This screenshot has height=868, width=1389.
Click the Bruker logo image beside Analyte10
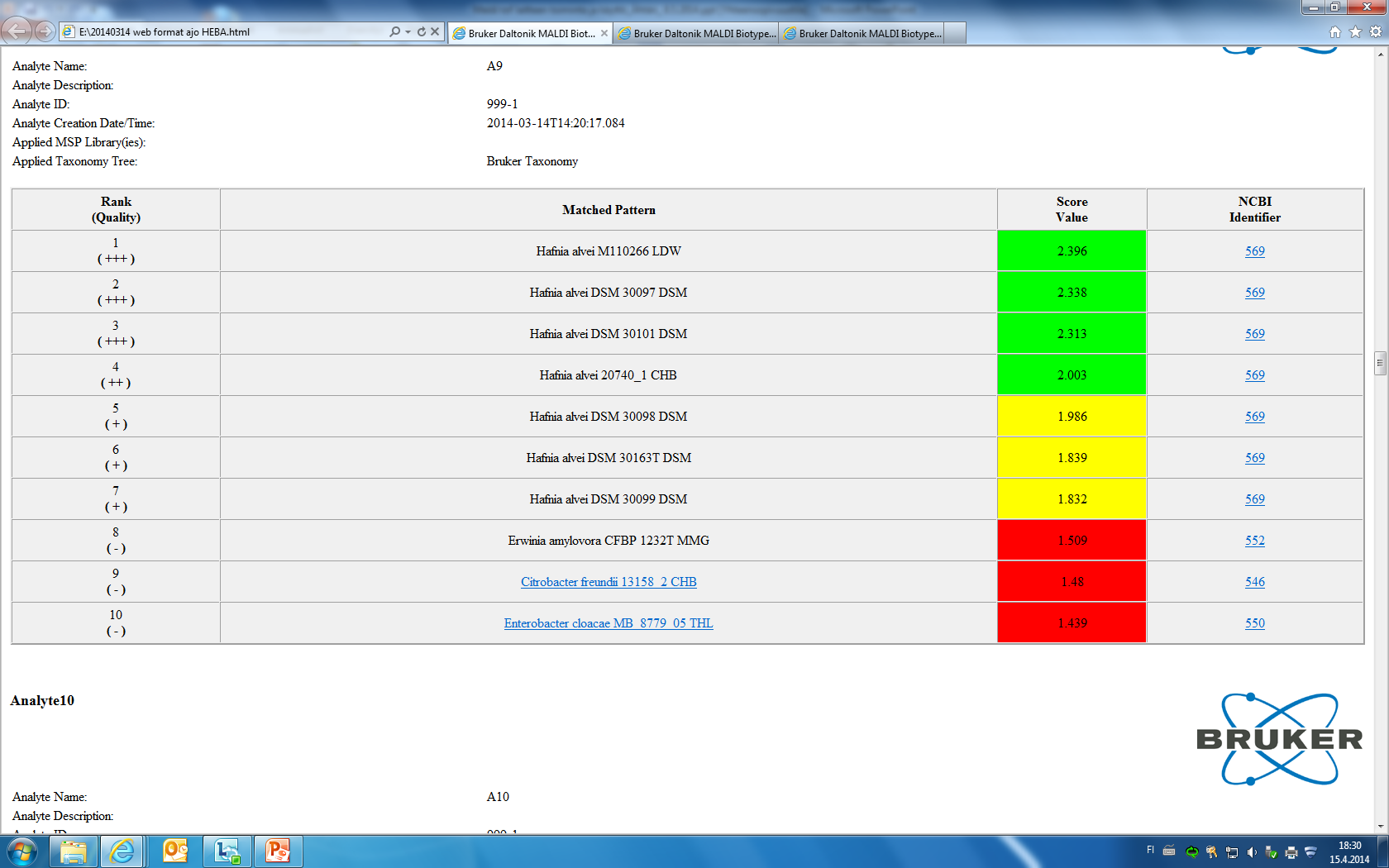1279,739
